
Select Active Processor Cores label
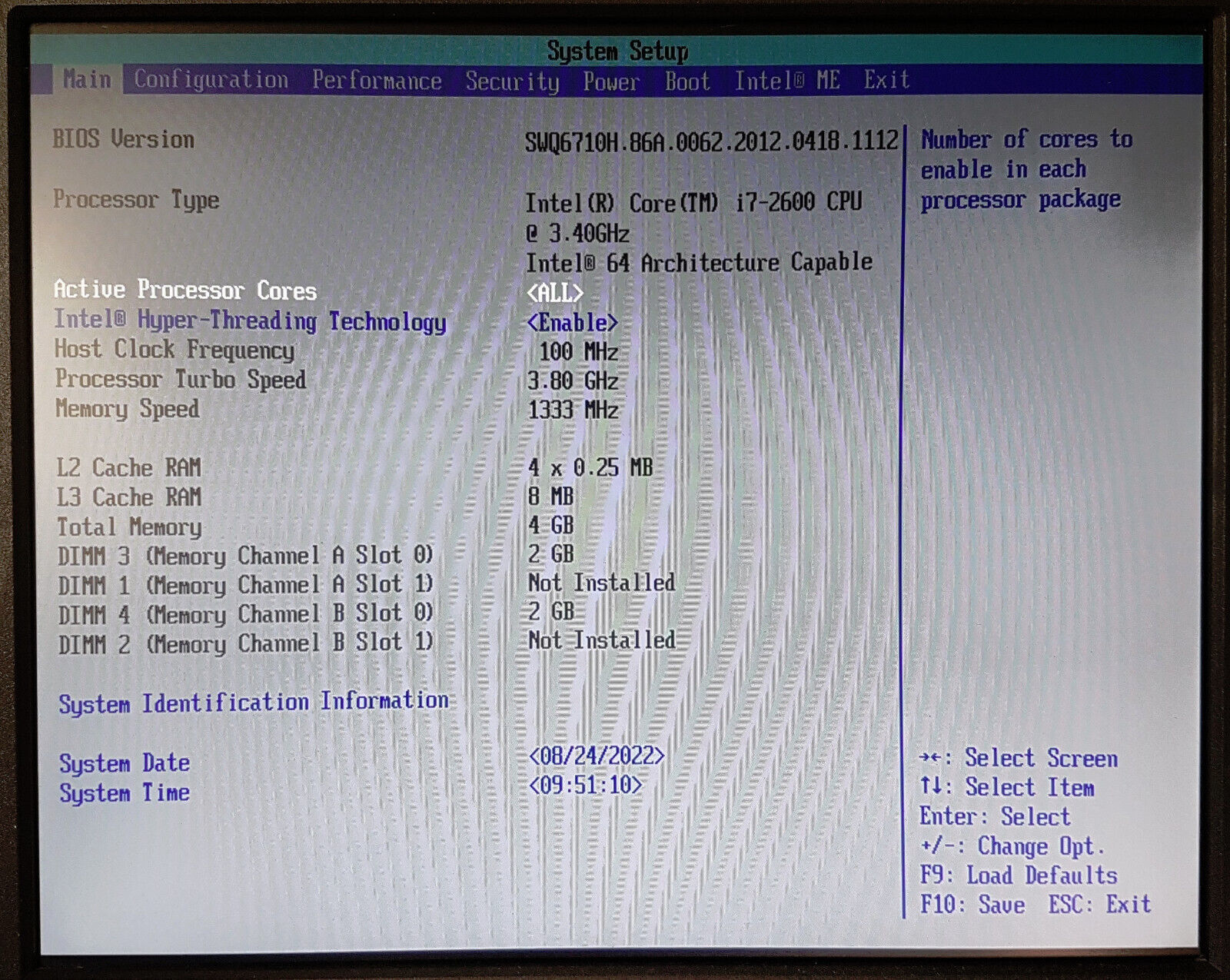pos(184,290)
